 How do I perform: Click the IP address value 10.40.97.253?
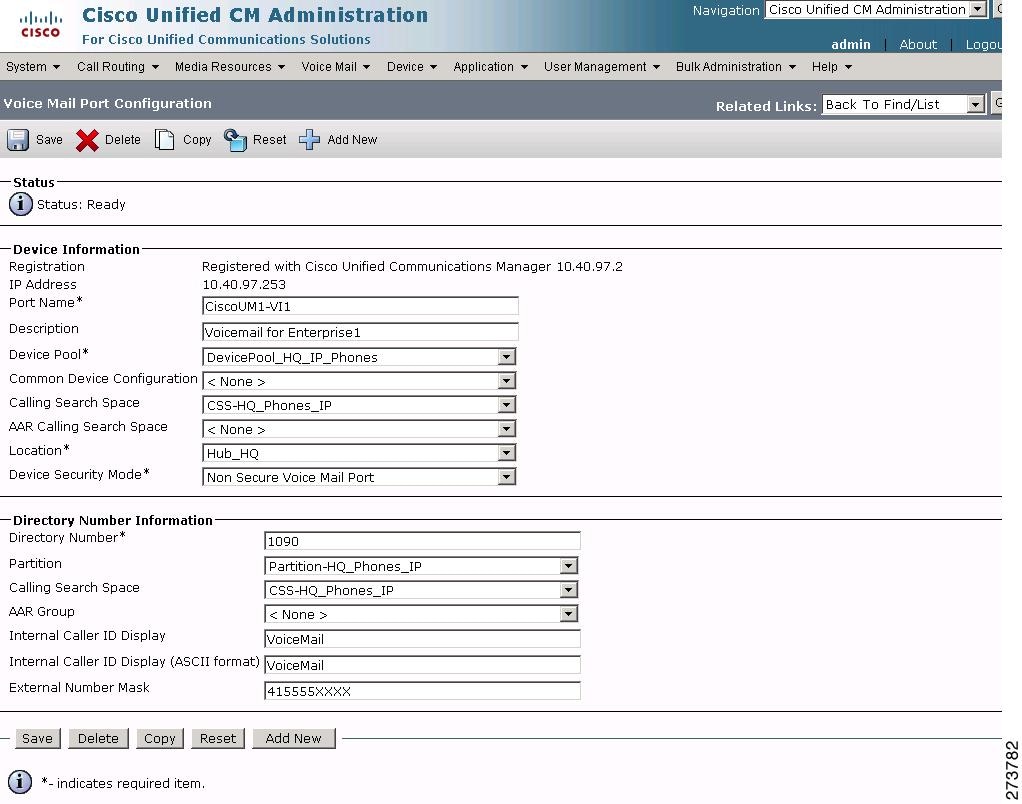pos(244,285)
